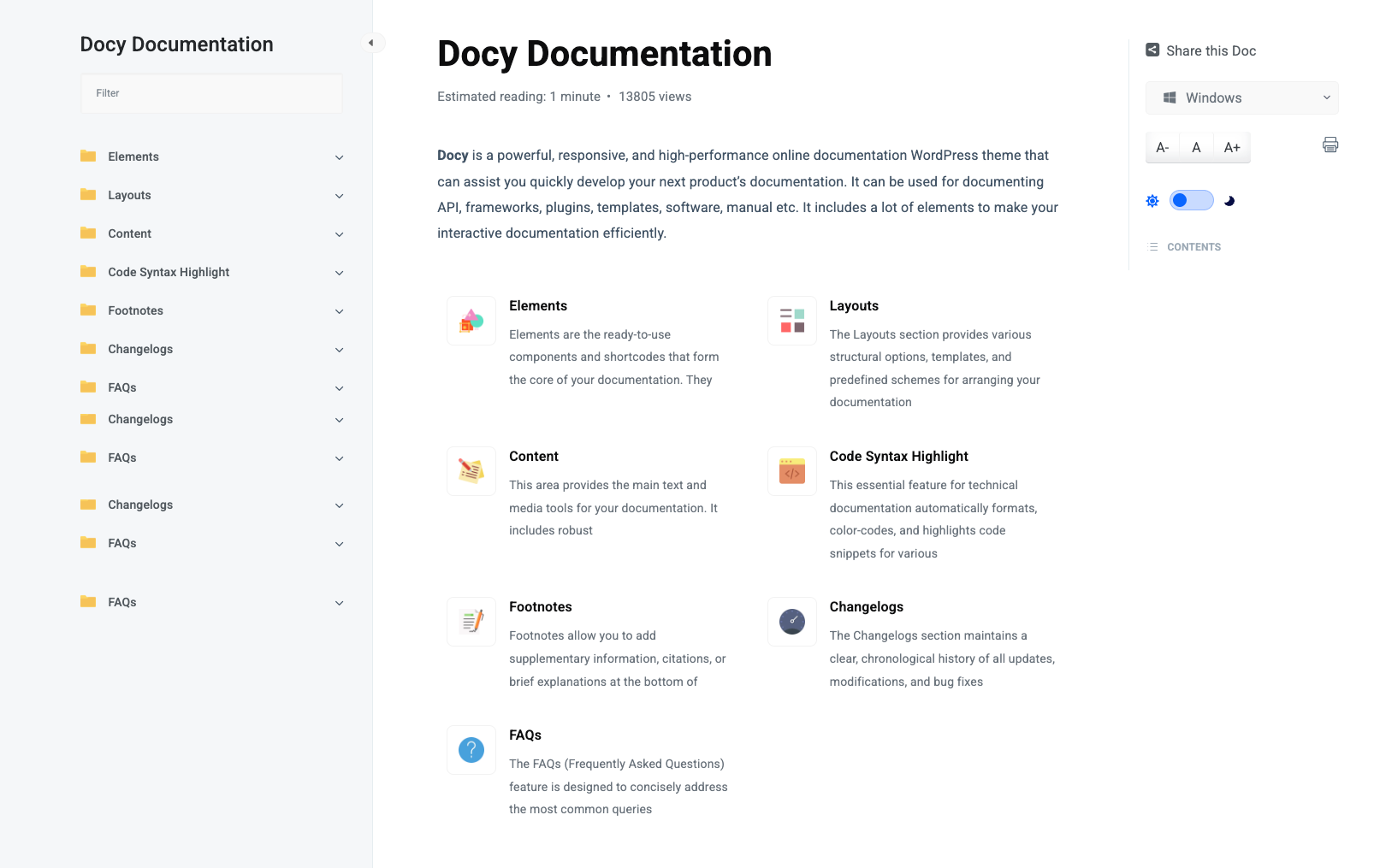Click the FAQs card question mark icon
1374x868 pixels.
coord(471,750)
